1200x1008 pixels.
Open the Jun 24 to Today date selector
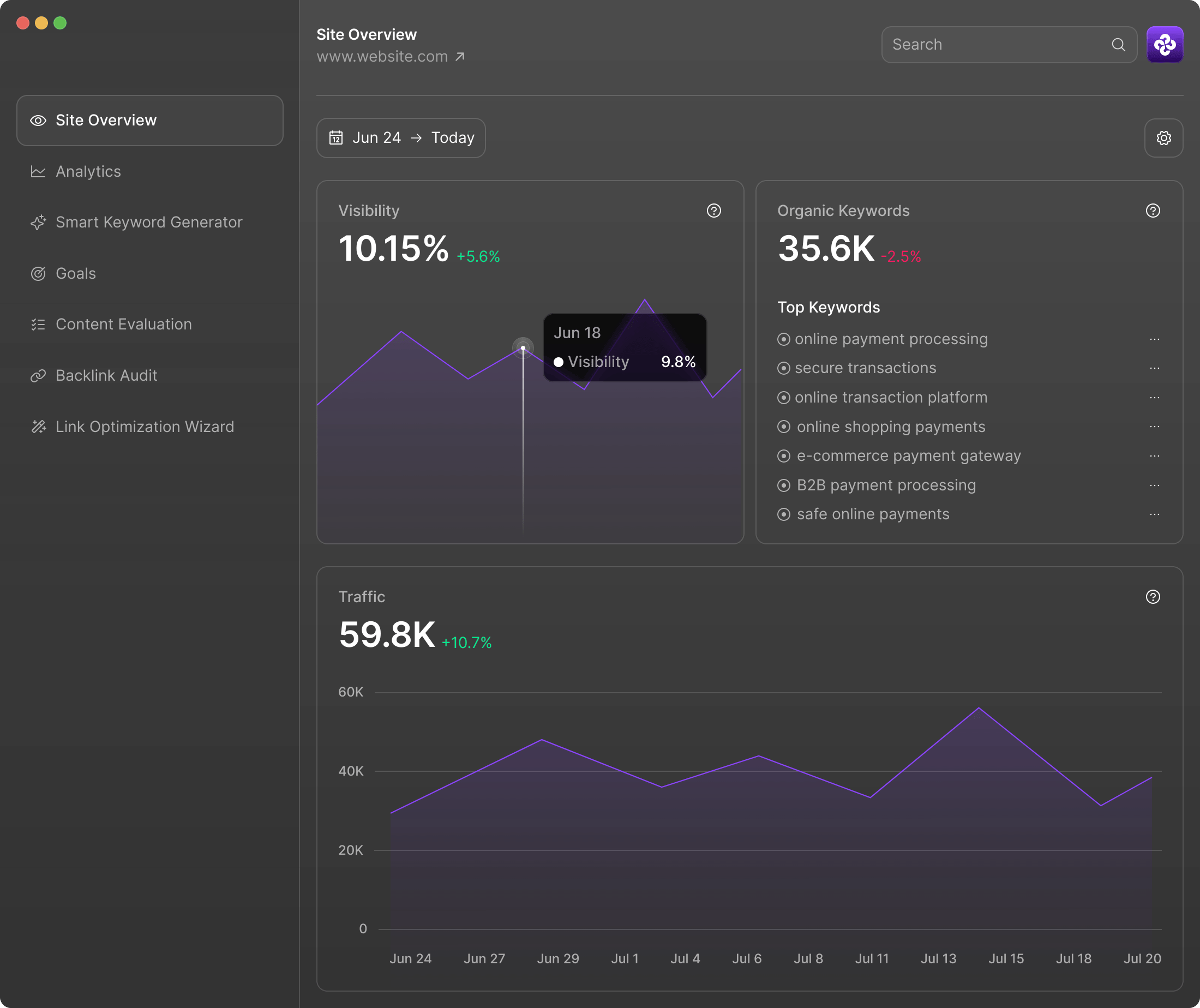click(401, 137)
